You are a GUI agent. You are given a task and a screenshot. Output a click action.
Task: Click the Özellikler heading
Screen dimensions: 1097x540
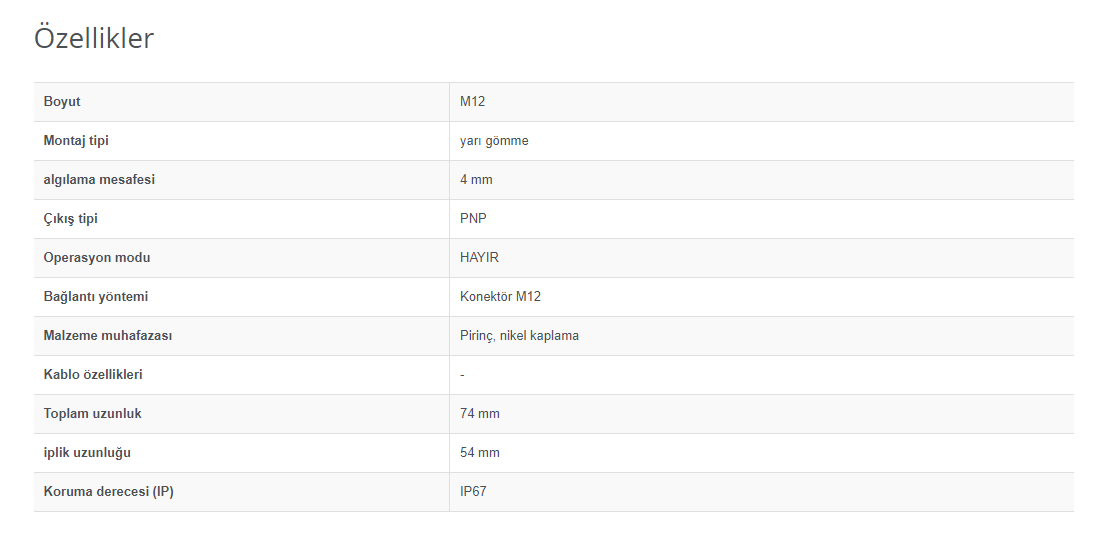(x=94, y=39)
